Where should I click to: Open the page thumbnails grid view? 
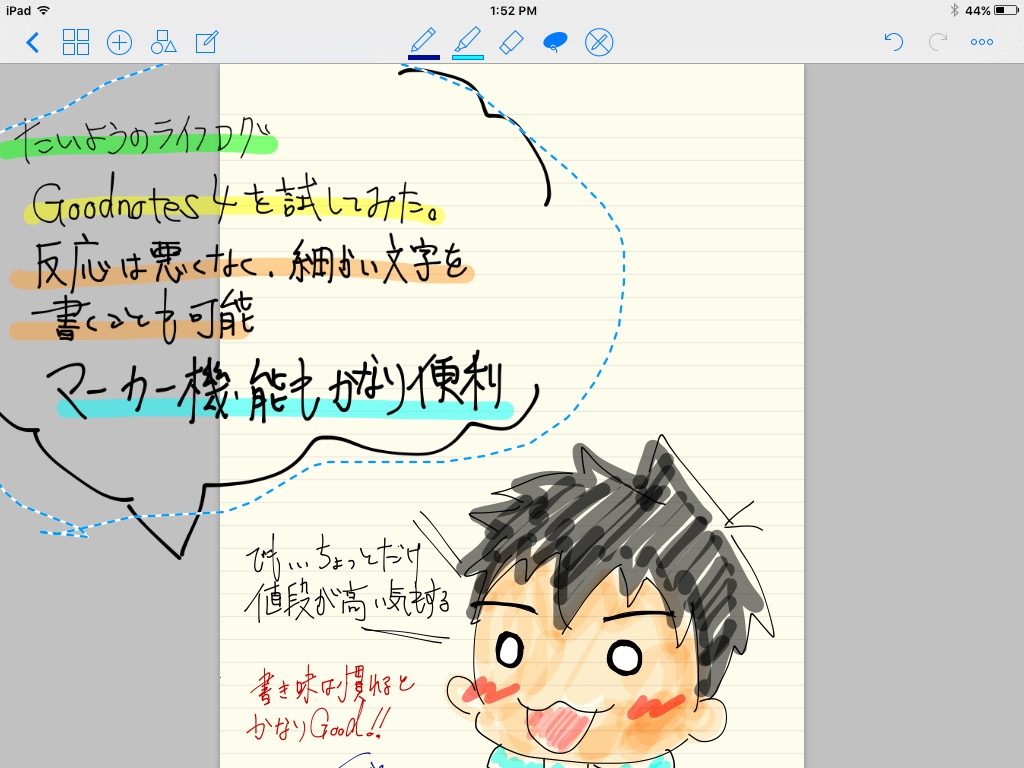pyautogui.click(x=76, y=42)
